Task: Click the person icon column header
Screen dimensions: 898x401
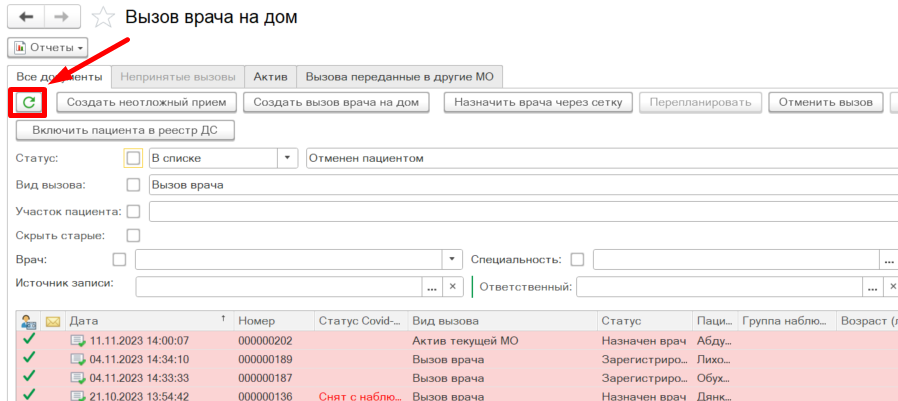Action: pos(28,321)
